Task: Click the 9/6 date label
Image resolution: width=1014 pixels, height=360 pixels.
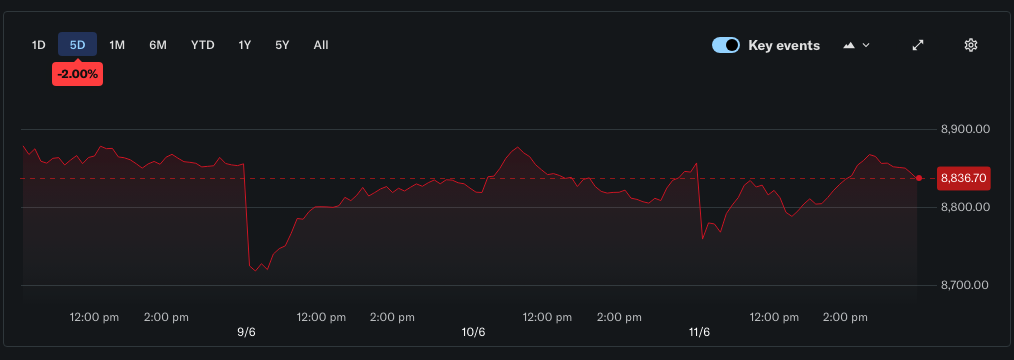Action: 246,332
